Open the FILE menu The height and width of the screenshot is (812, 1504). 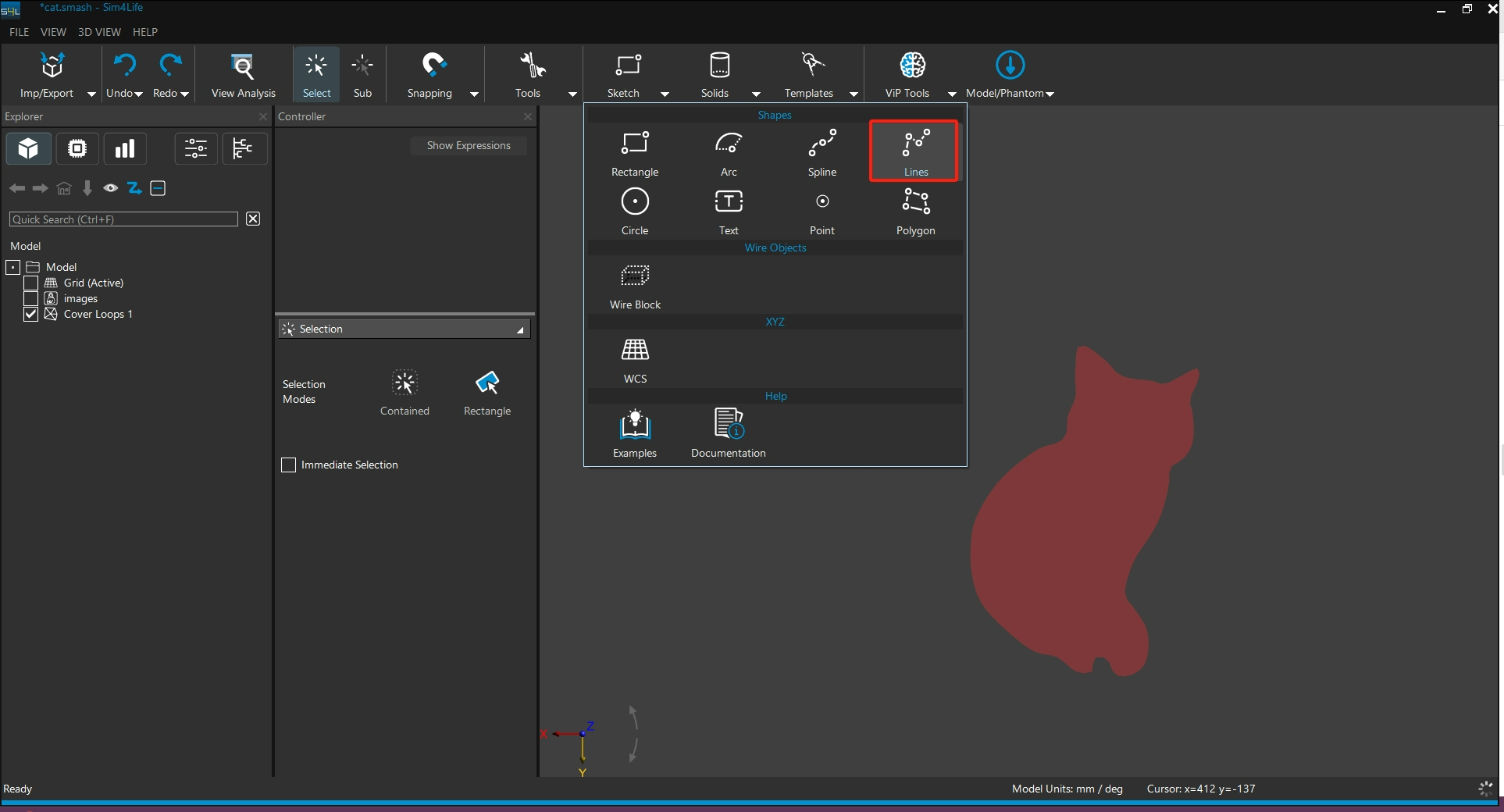pos(19,32)
